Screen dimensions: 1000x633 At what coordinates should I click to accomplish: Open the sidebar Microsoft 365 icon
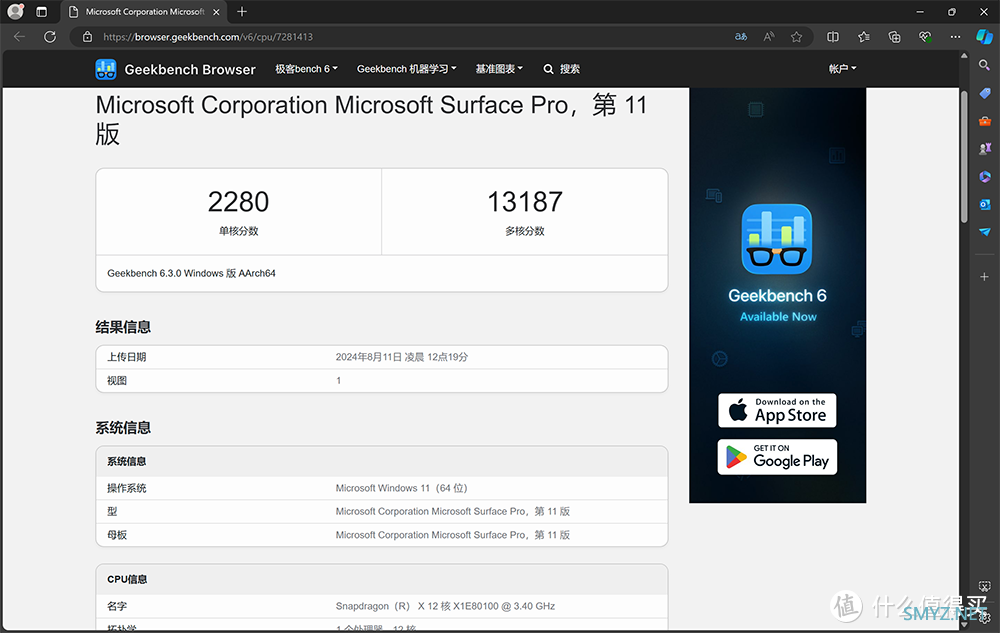985,177
